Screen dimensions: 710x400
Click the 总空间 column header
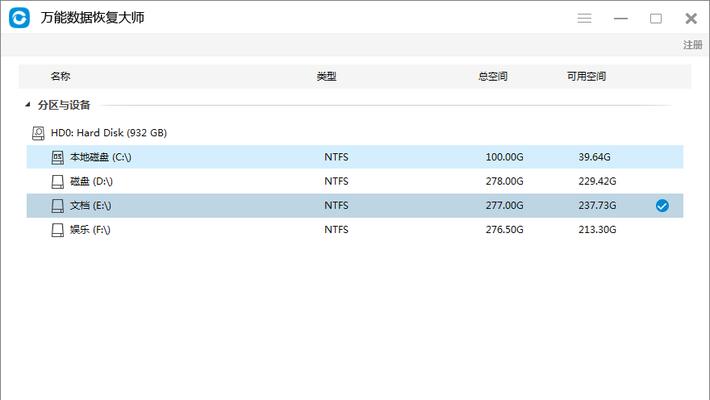pyautogui.click(x=493, y=76)
